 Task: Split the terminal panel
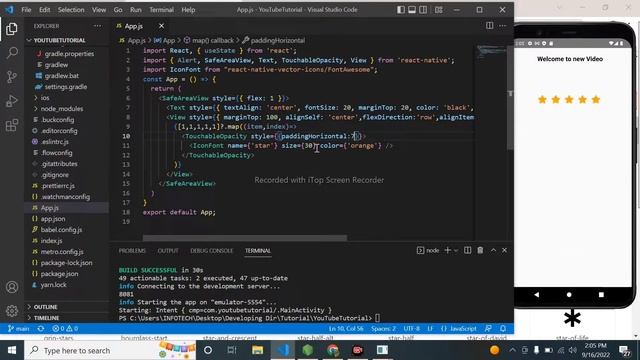coord(467,250)
